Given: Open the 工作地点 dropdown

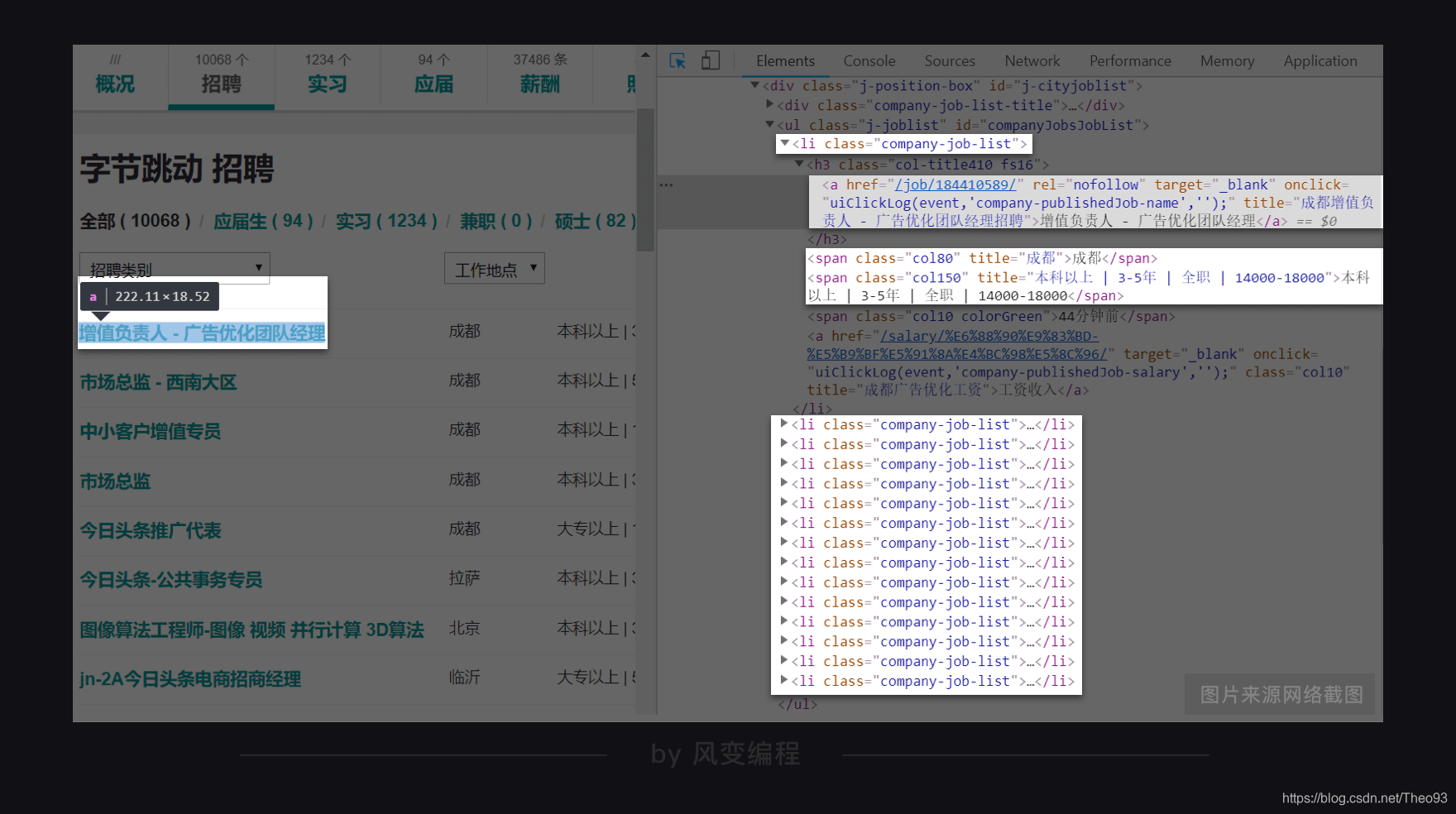Looking at the screenshot, I should [x=495, y=269].
